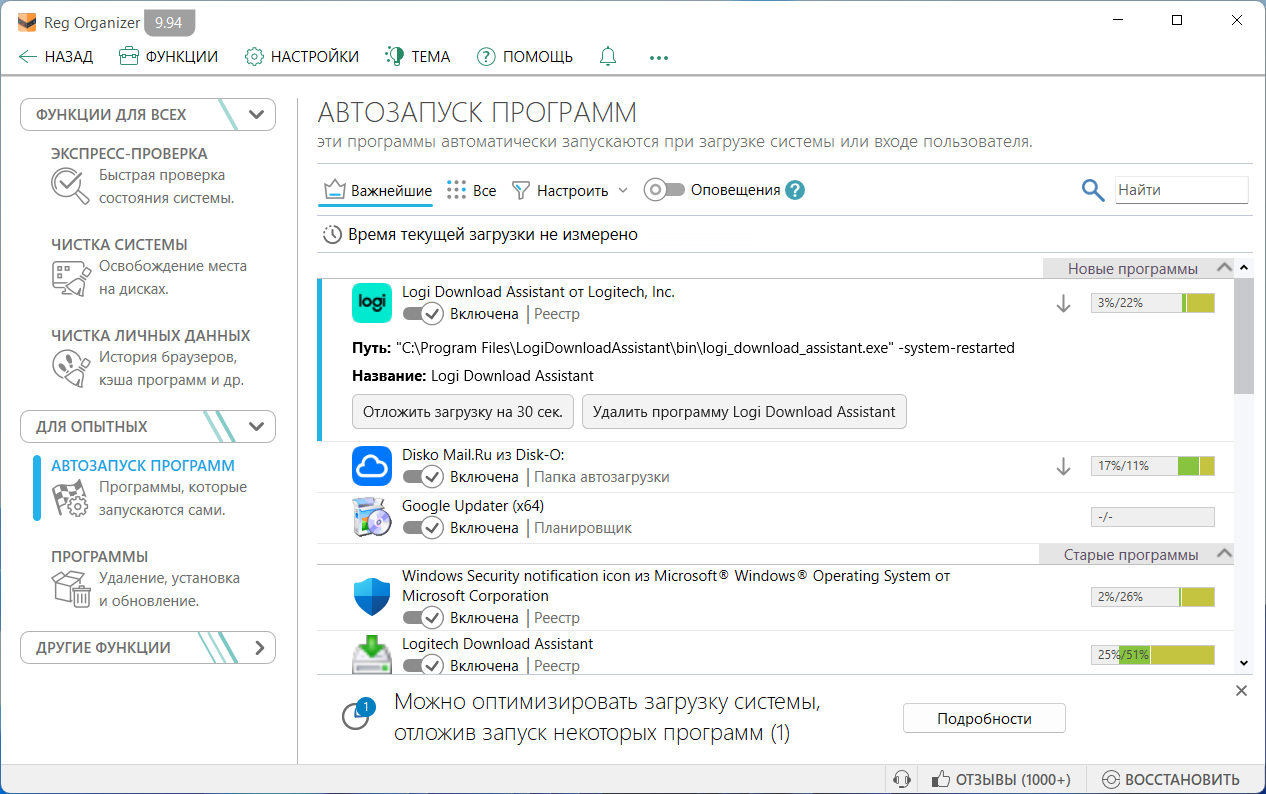Disable Logi Download Assistant autostart toggle
Screen dimensions: 1266x794
(423, 314)
